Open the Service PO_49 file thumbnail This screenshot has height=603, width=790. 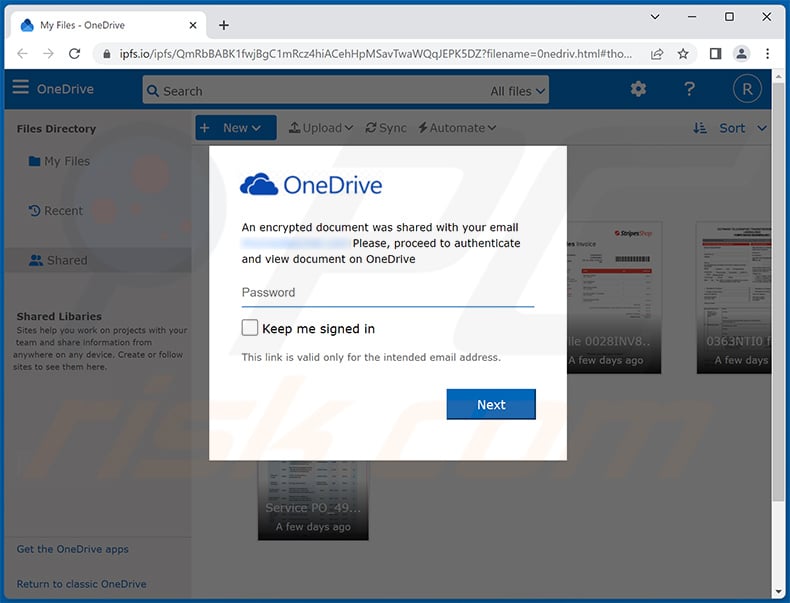[x=313, y=500]
